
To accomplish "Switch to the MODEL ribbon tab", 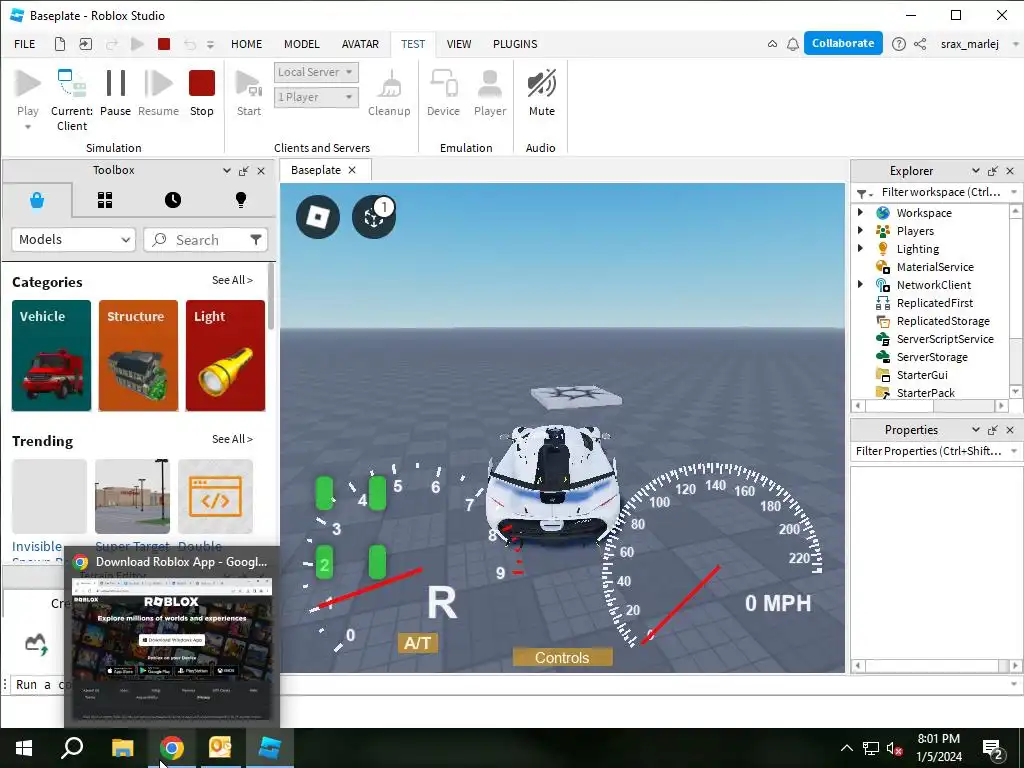I will (x=302, y=44).
